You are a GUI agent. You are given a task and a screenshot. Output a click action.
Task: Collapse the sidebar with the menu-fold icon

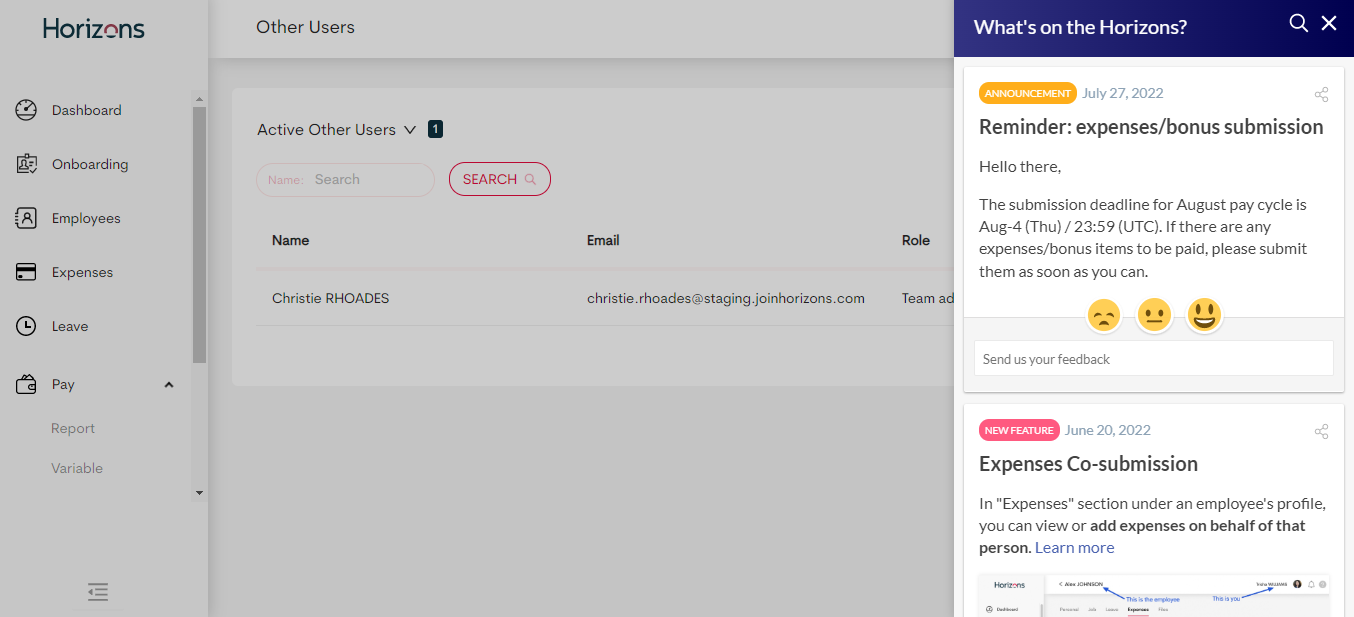(x=98, y=592)
